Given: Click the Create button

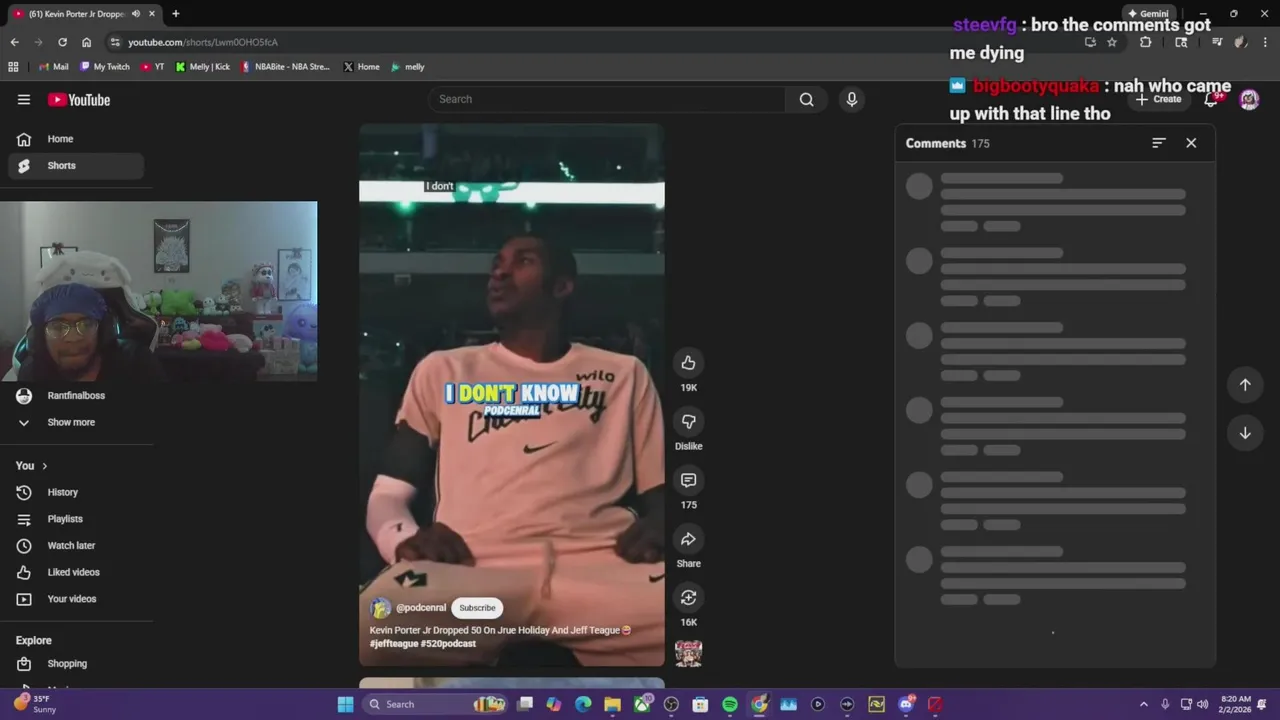Looking at the screenshot, I should pyautogui.click(x=1159, y=99).
